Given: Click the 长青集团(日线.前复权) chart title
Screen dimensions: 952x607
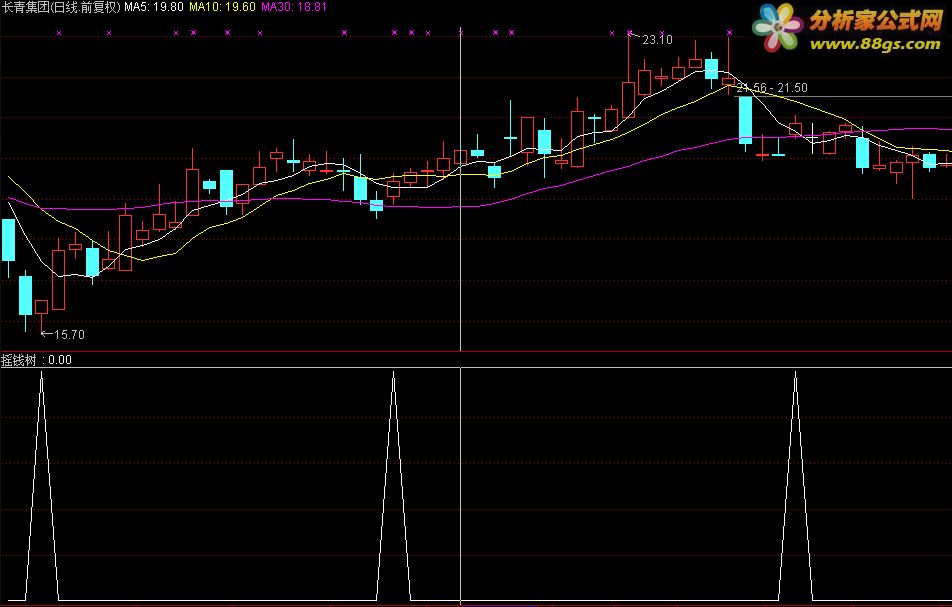Looking at the screenshot, I should pos(61,7).
